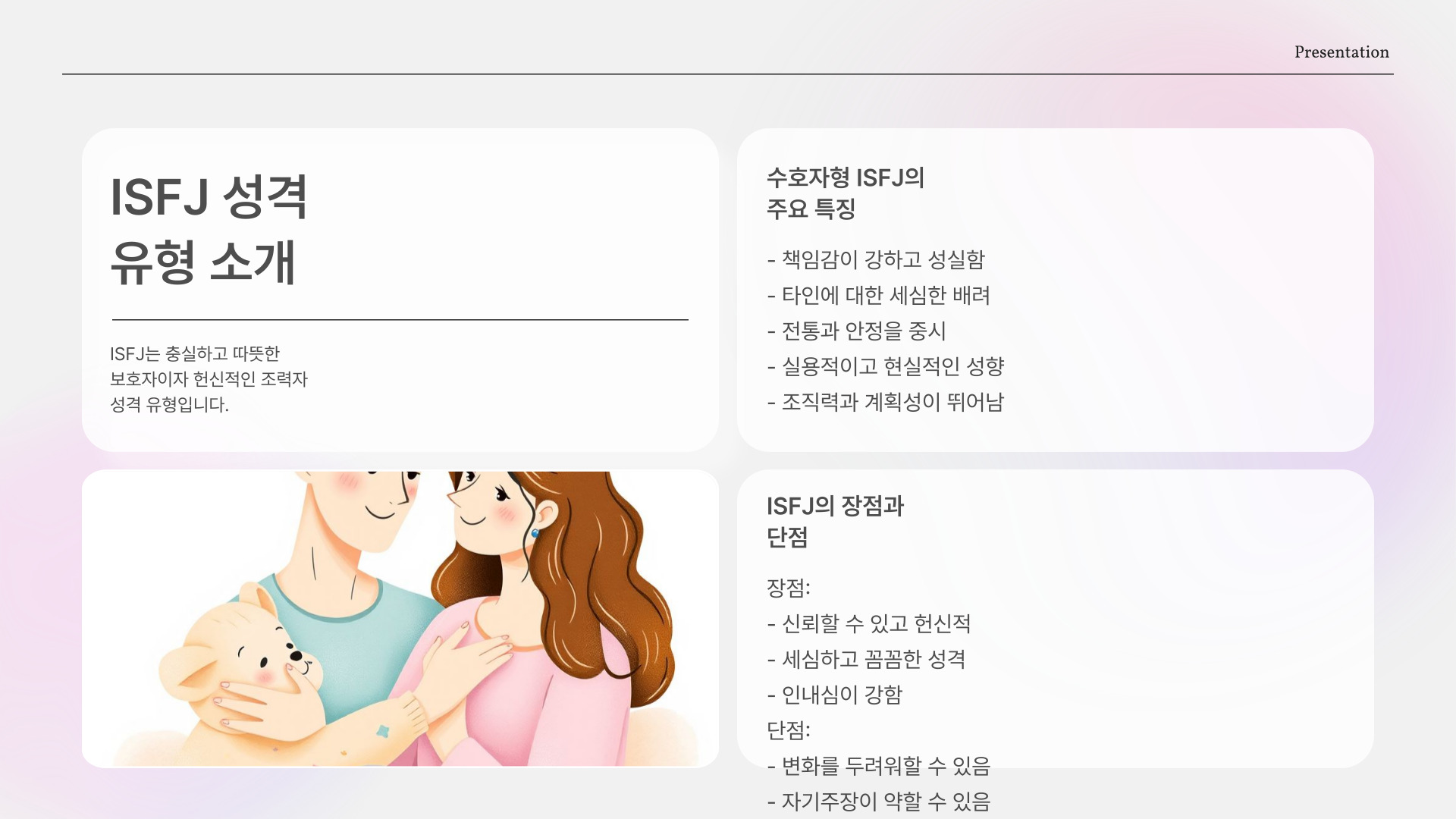1456x819 pixels.
Task: Click the '인내심이 강함' bullet
Action: 835,695
